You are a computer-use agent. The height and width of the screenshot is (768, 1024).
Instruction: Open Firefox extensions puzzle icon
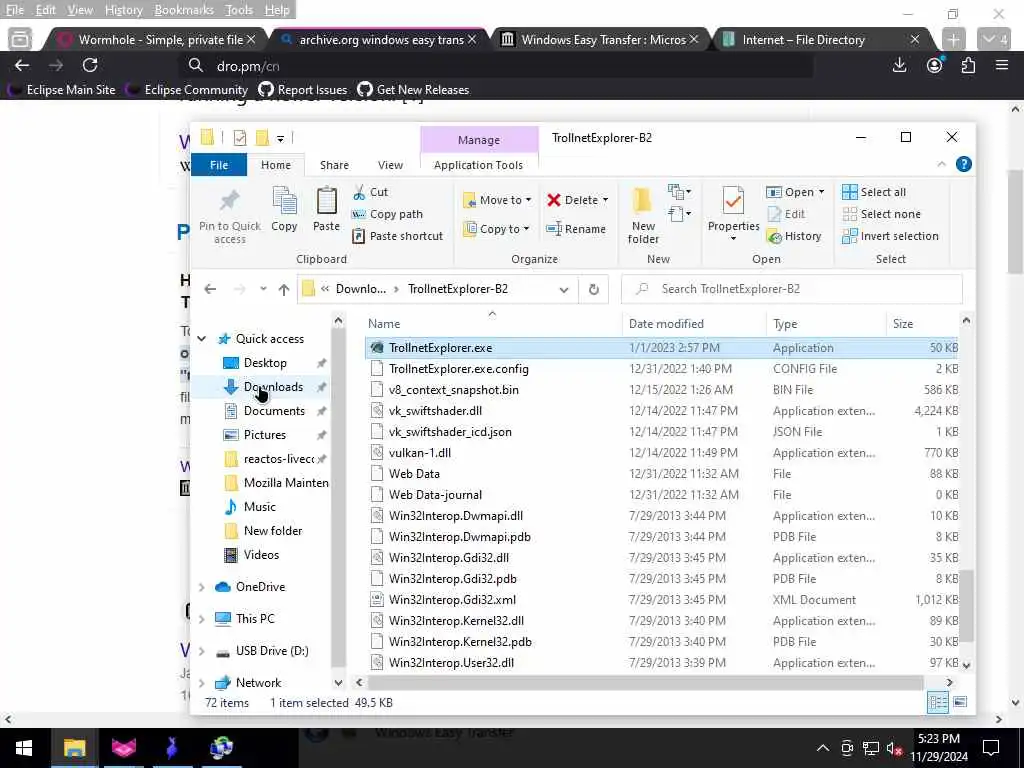(968, 65)
